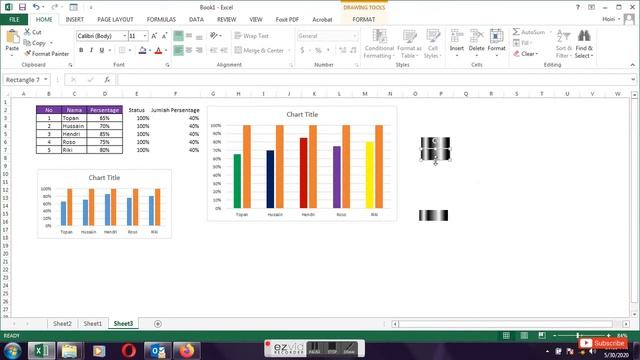Expand Merge & Center options arrow
The width and height of the screenshot is (640, 360).
click(289, 50)
